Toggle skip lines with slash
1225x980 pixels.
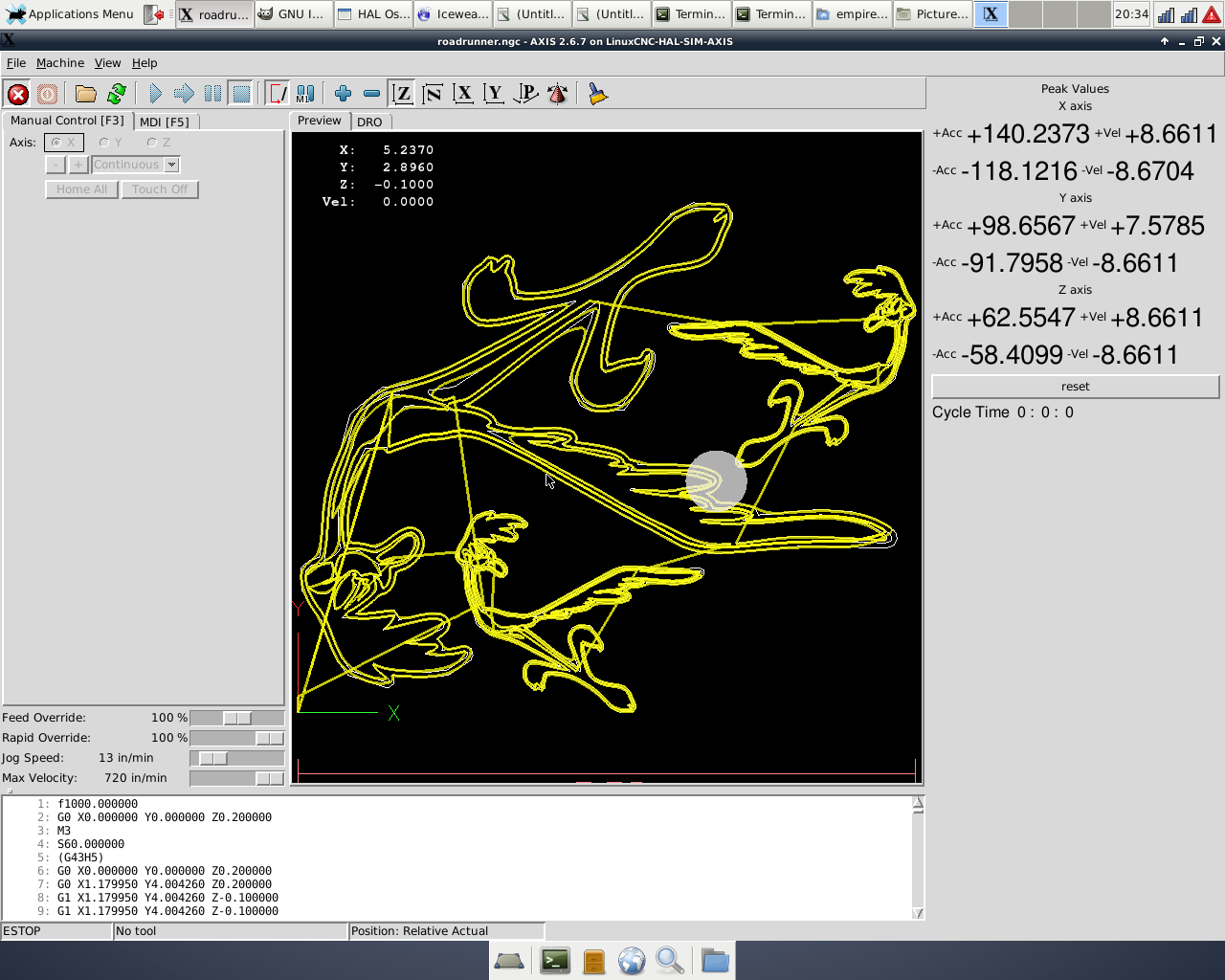tap(277, 94)
